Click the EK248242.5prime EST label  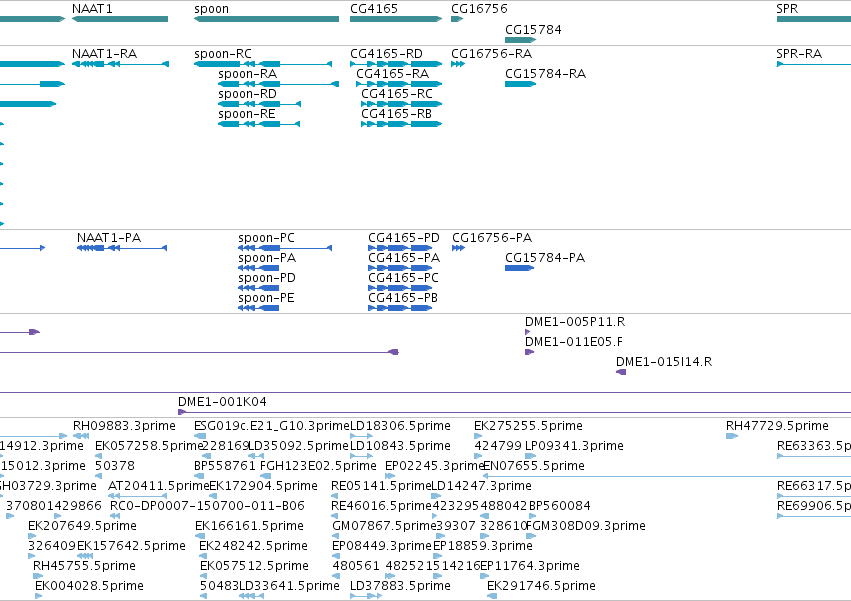253,547
